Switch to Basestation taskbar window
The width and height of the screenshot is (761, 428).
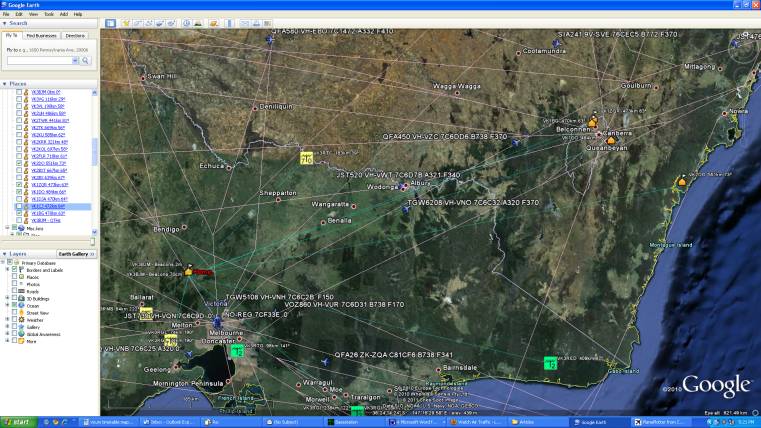[354, 422]
